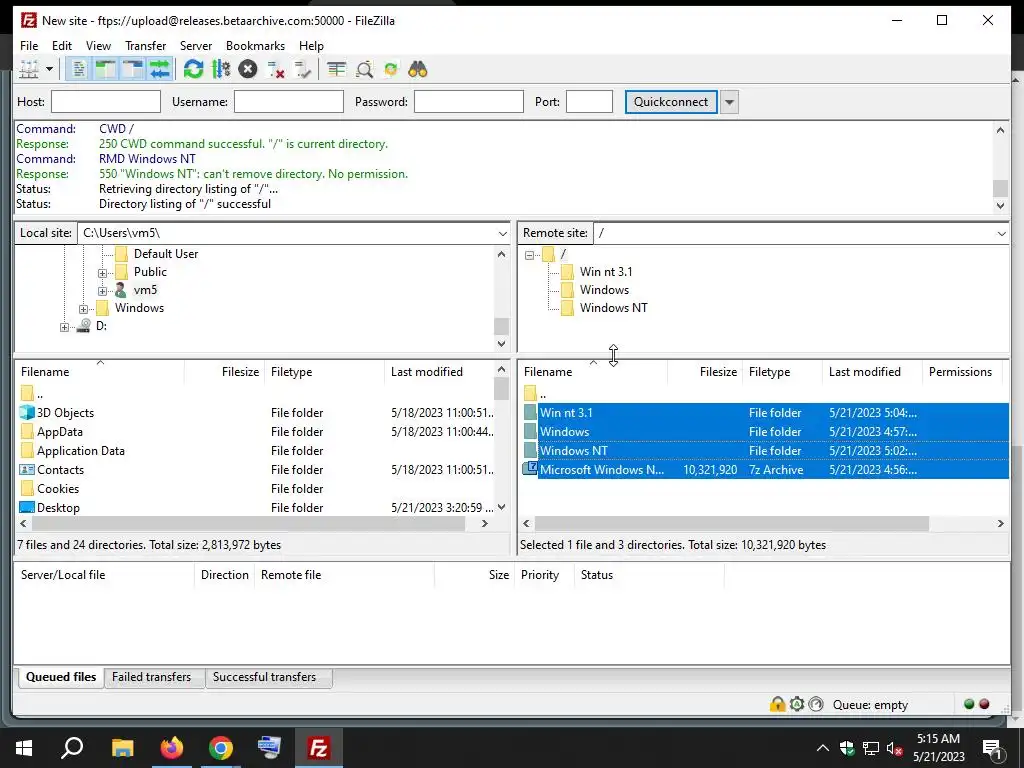The width and height of the screenshot is (1024, 768).
Task: Open directory listing filters dialog
Action: pos(336,69)
